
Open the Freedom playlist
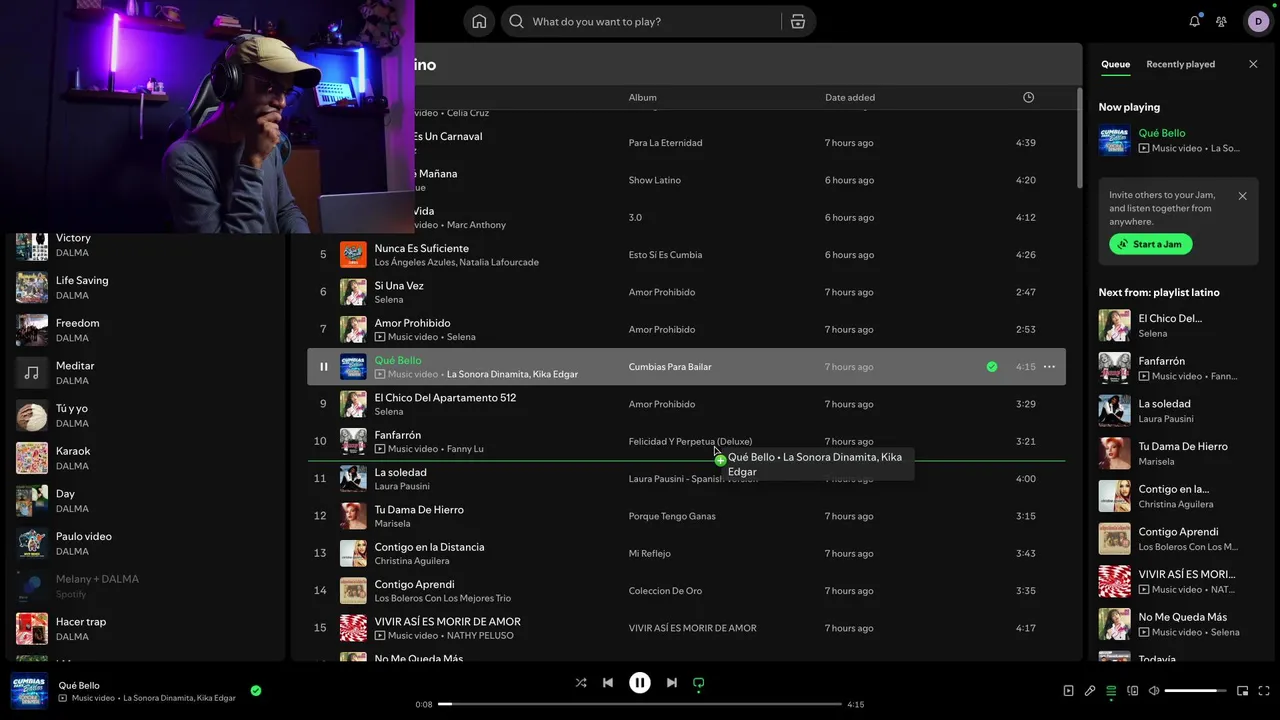coord(145,330)
